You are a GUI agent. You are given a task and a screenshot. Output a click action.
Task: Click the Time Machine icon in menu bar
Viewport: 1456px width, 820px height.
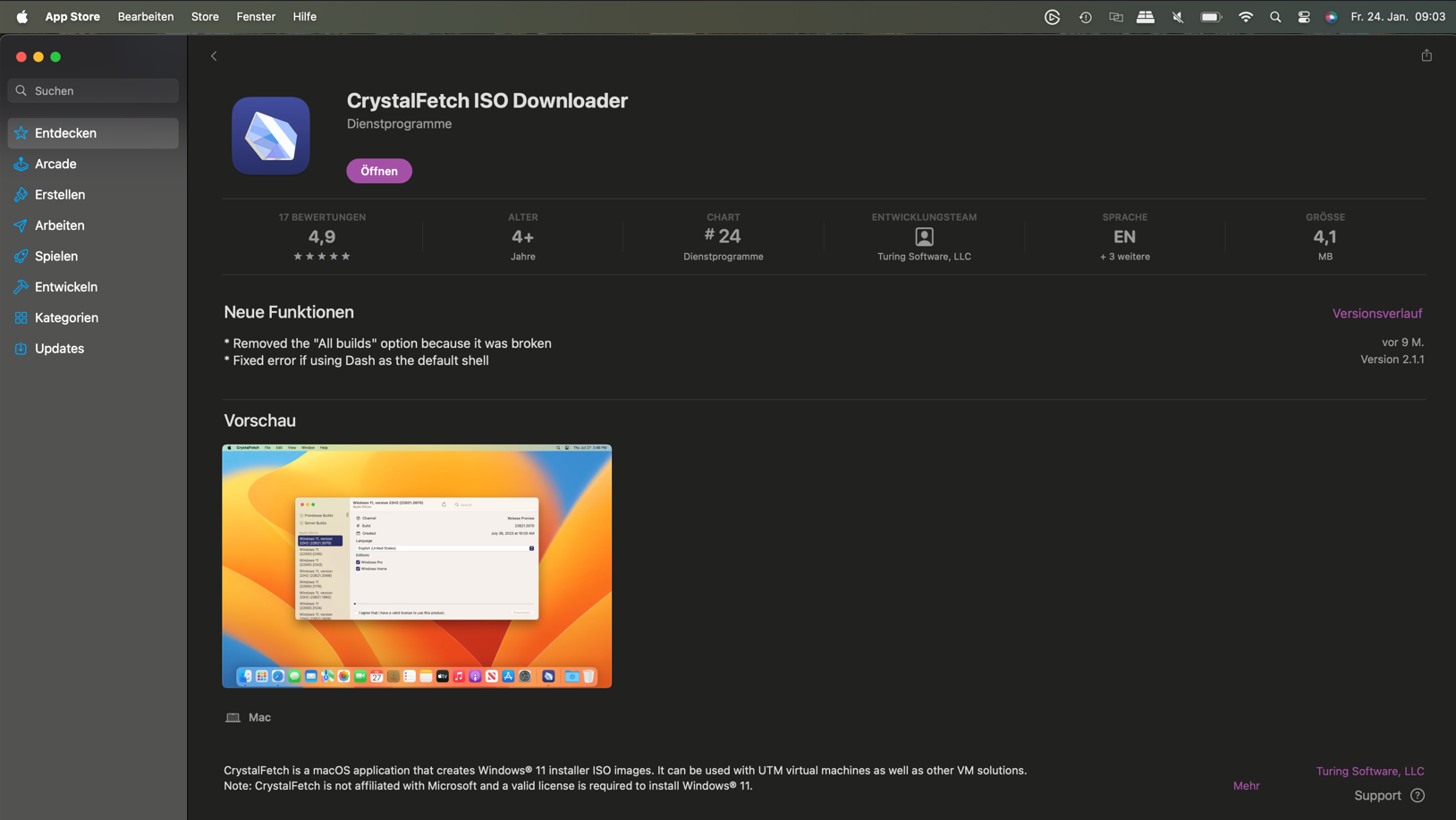pos(1085,17)
